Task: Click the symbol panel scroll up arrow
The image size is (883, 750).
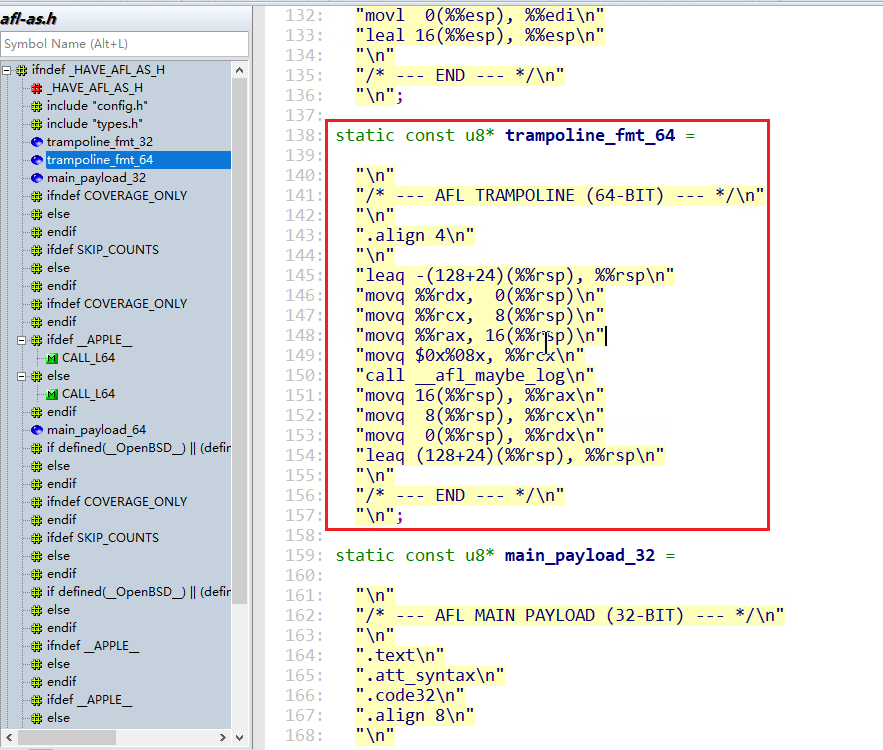Action: coord(239,70)
